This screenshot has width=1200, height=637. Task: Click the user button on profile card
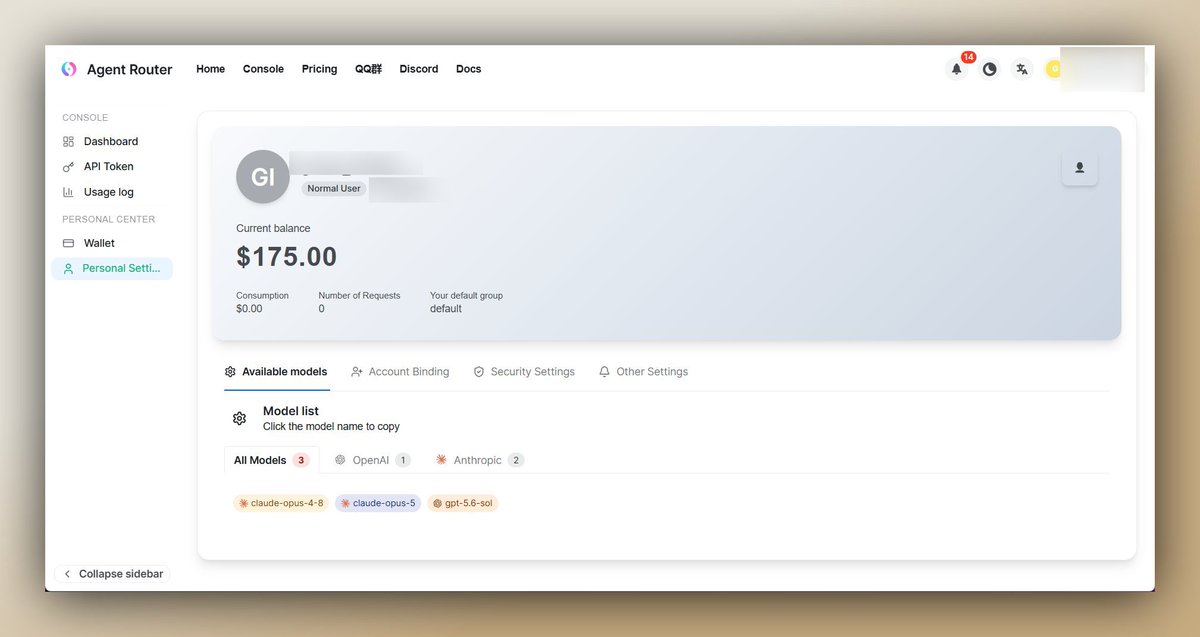click(x=1079, y=168)
